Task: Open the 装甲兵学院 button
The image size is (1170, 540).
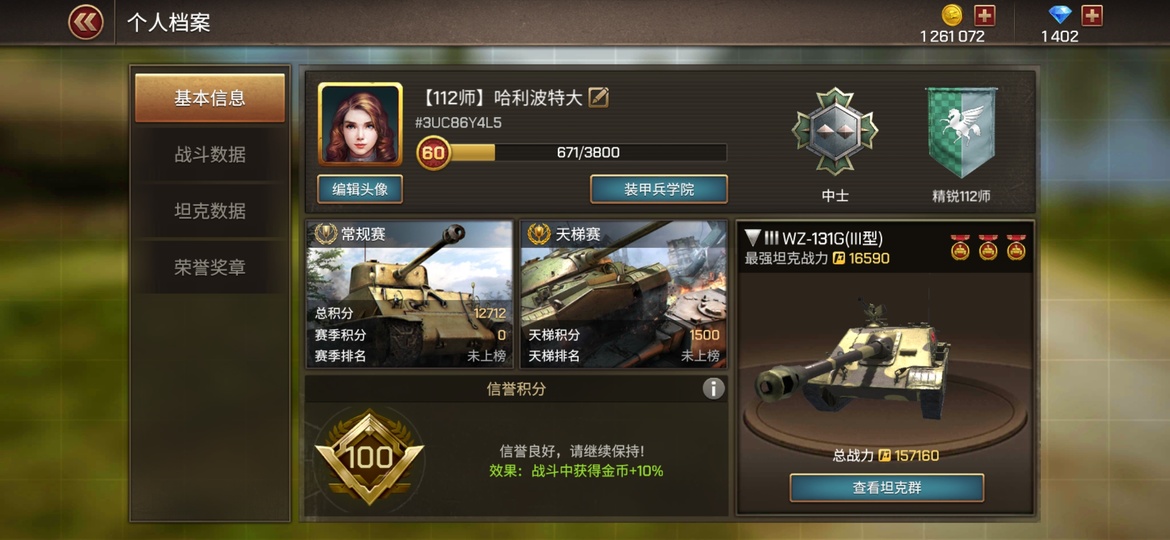Action: tap(659, 189)
